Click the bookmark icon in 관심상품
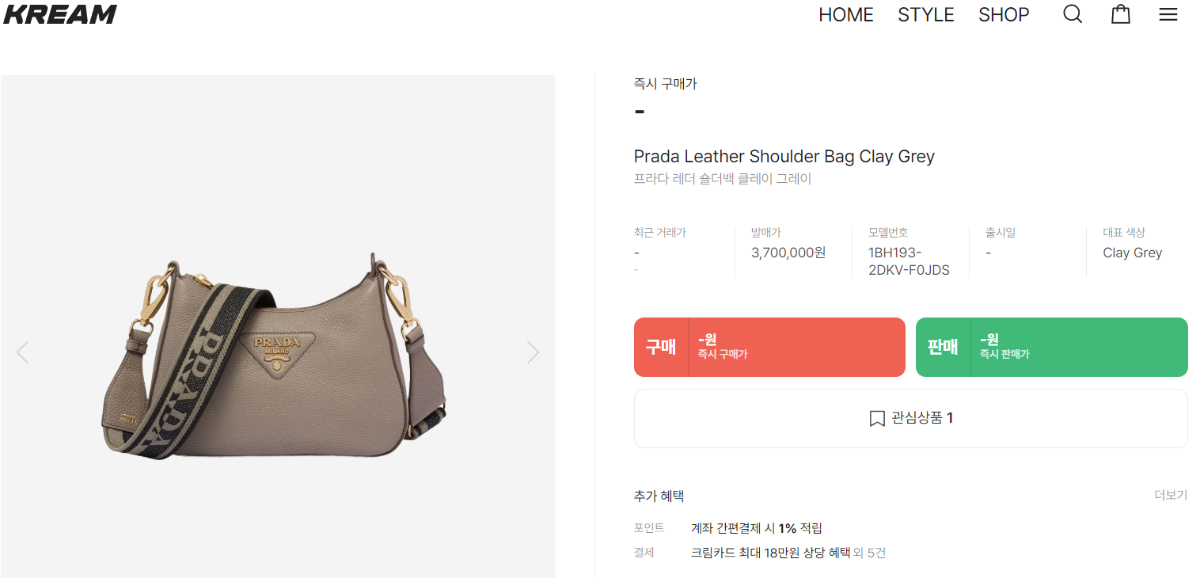The image size is (1200, 578). tap(877, 419)
